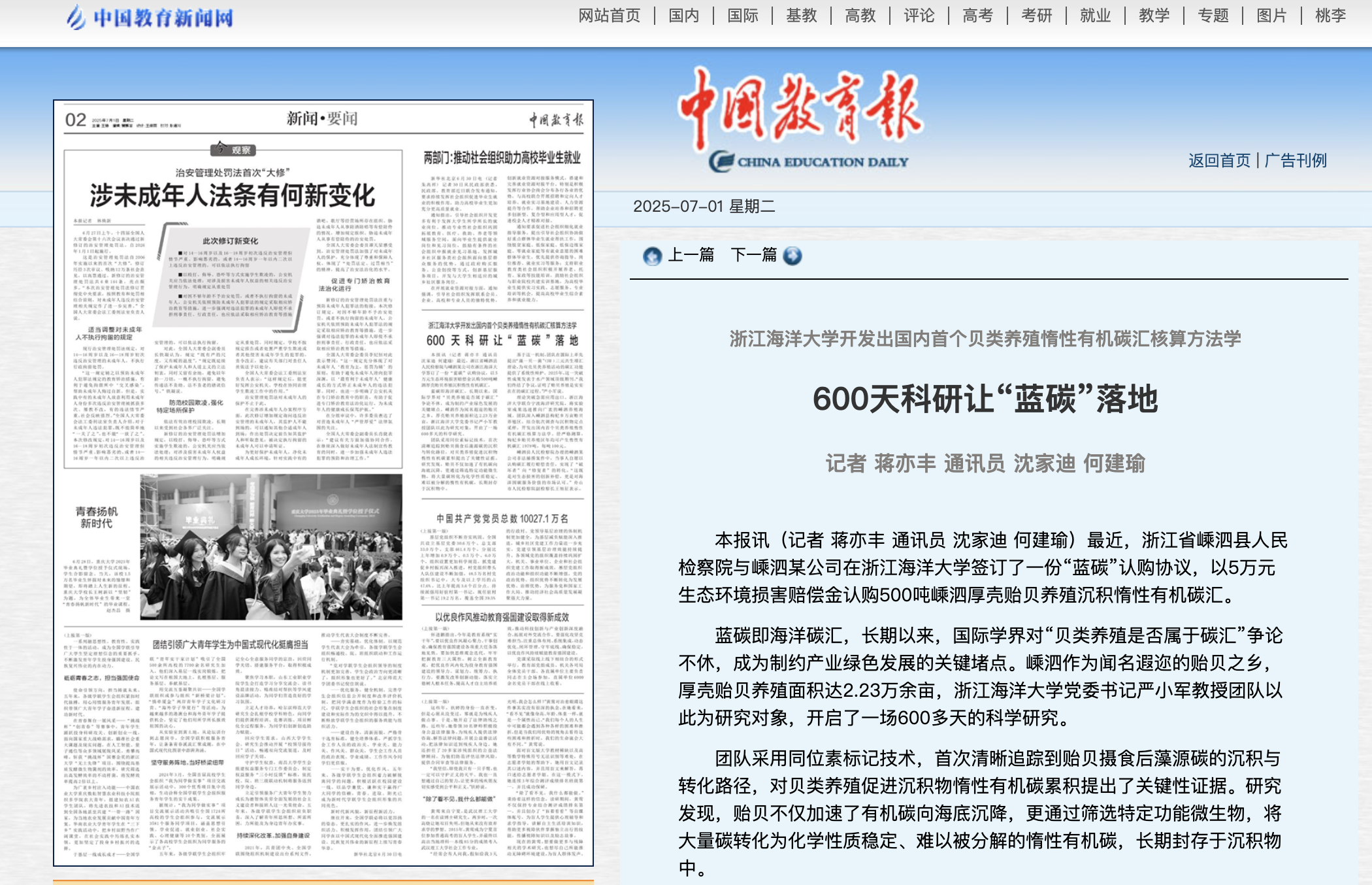
Task: Click the 此次修订新变化 info box
Action: (230, 277)
